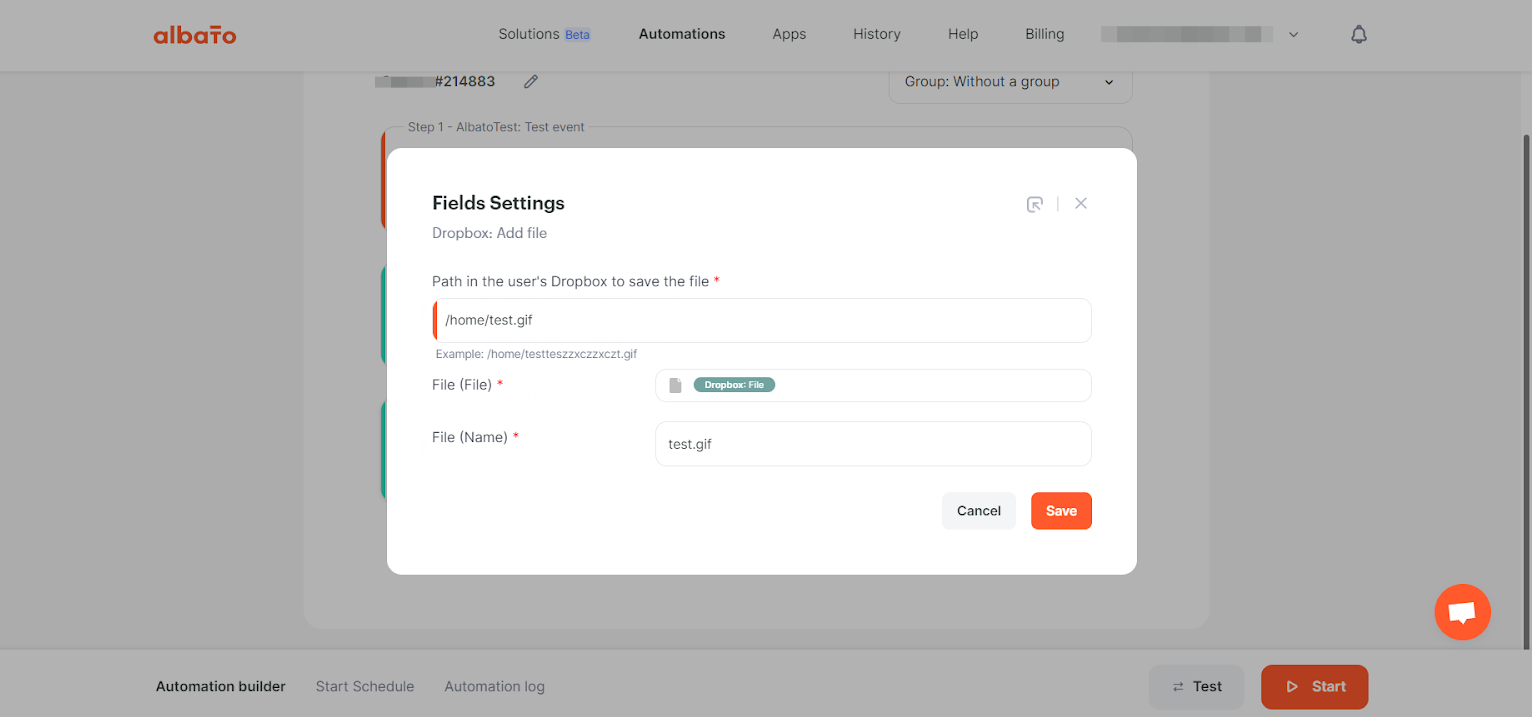The height and width of the screenshot is (717, 1532).
Task: Open the Group: Without a group dropdown
Action: pos(1010,82)
